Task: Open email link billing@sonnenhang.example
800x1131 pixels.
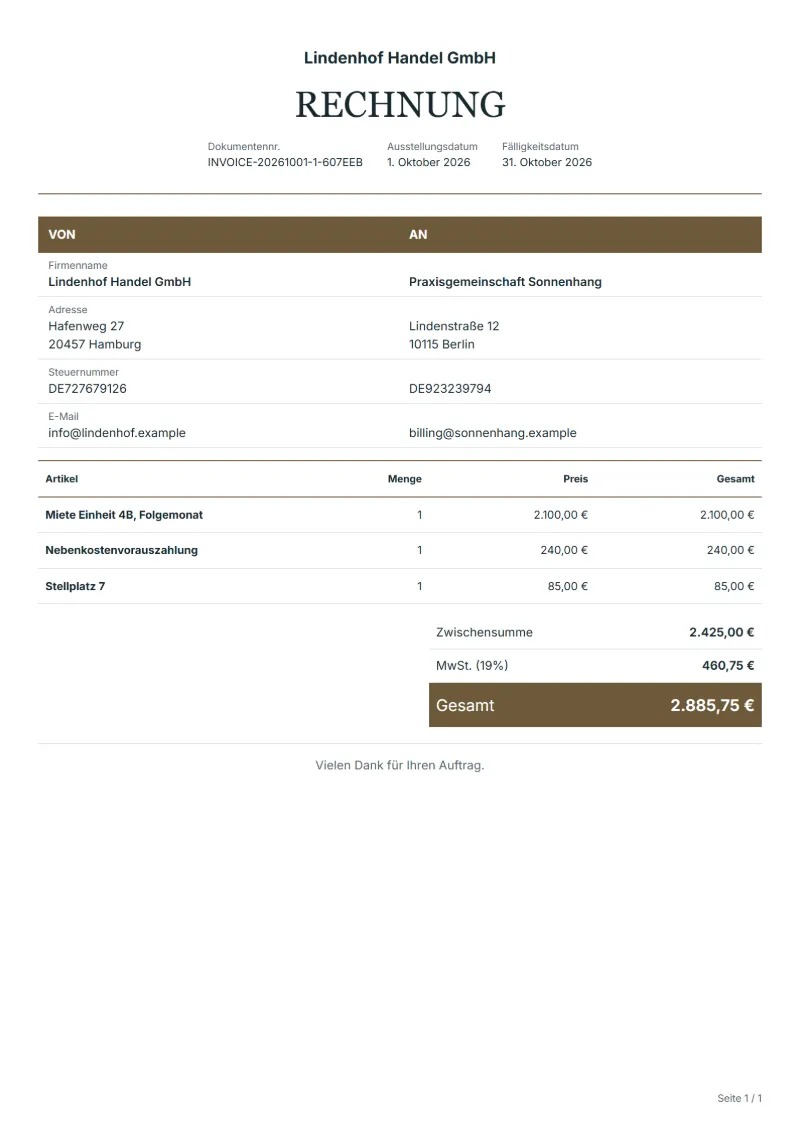Action: click(x=493, y=433)
